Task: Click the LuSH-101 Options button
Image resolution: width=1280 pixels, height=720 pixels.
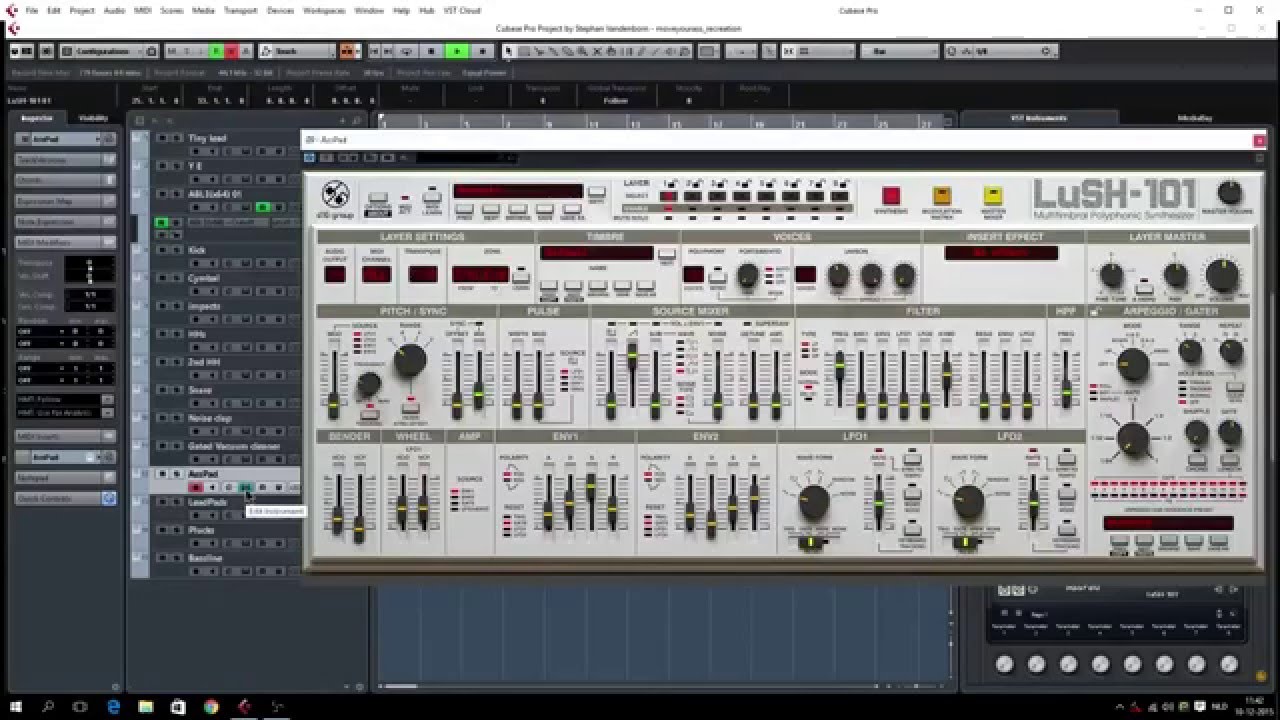Action: coord(378,200)
